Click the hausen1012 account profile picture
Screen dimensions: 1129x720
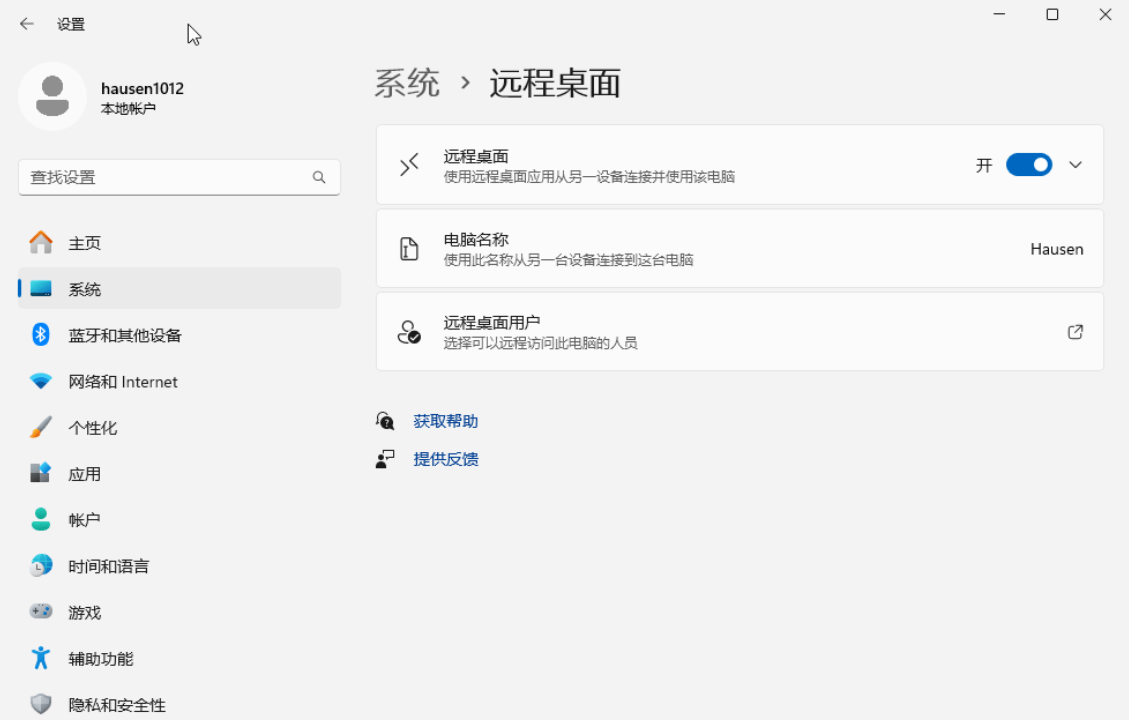click(x=52, y=96)
